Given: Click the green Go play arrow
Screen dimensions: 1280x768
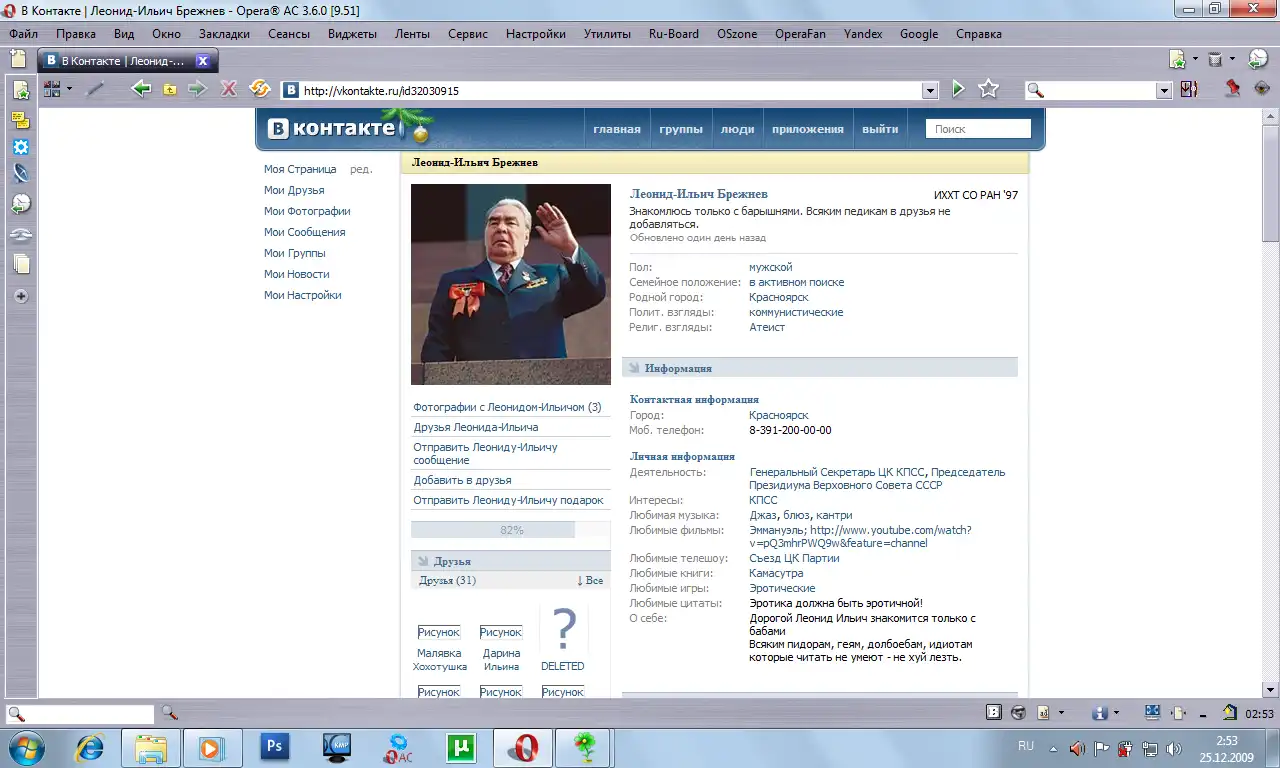Looking at the screenshot, I should click(x=958, y=89).
